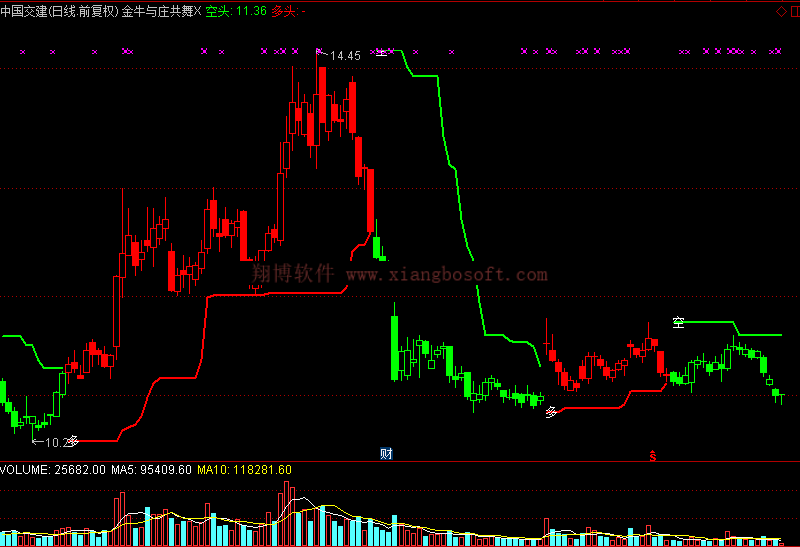
Task: Click the MA5: 95409.60 label
Action: pyautogui.click(x=152, y=469)
